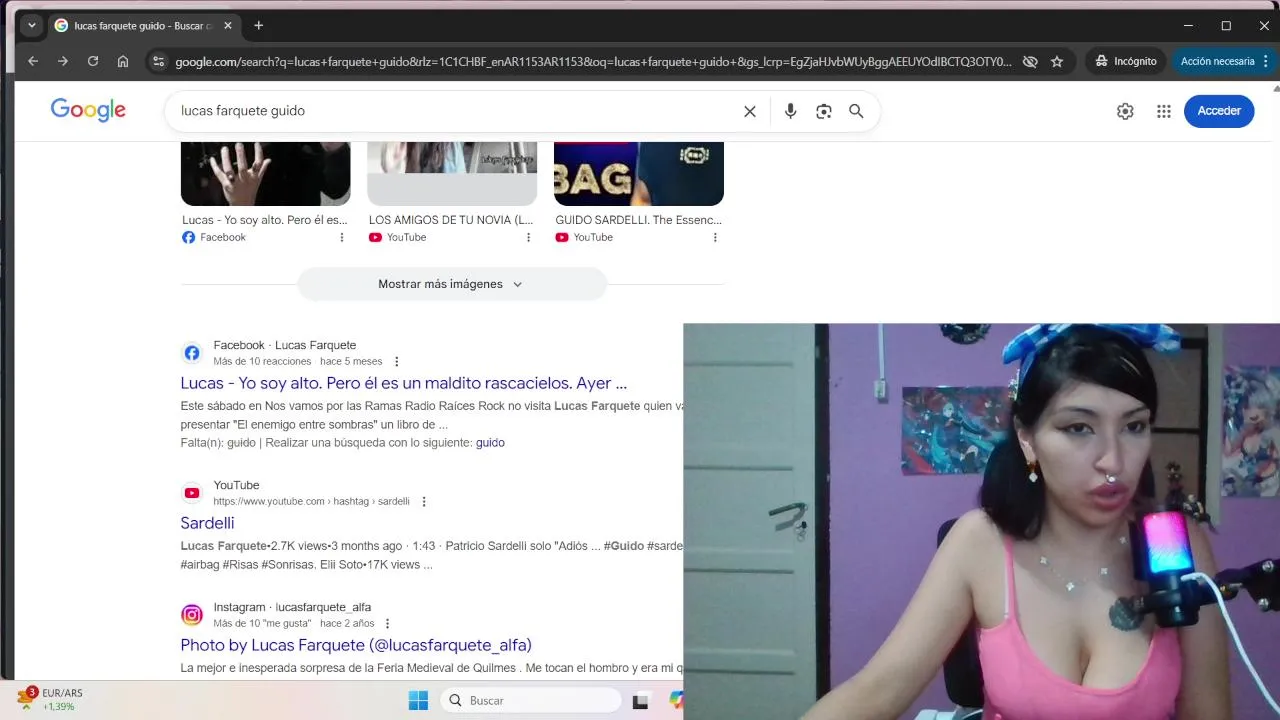Open more options for Facebook result
This screenshot has height=720, width=1280.
pyautogui.click(x=396, y=361)
